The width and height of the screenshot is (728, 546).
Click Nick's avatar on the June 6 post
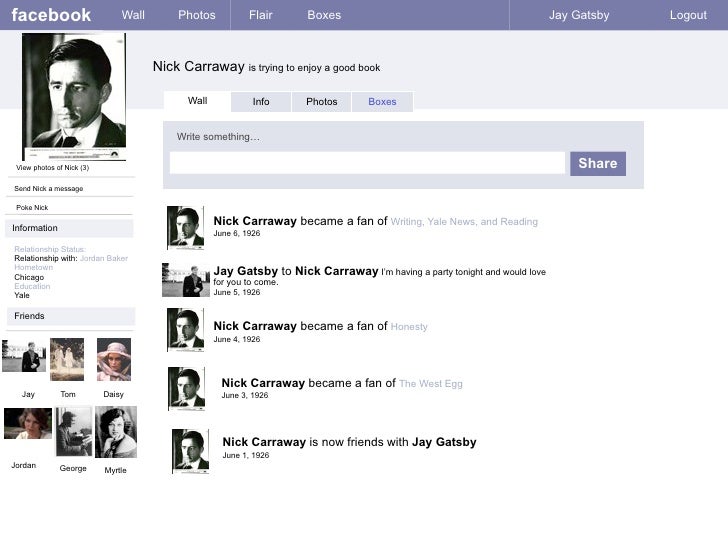pyautogui.click(x=186, y=228)
